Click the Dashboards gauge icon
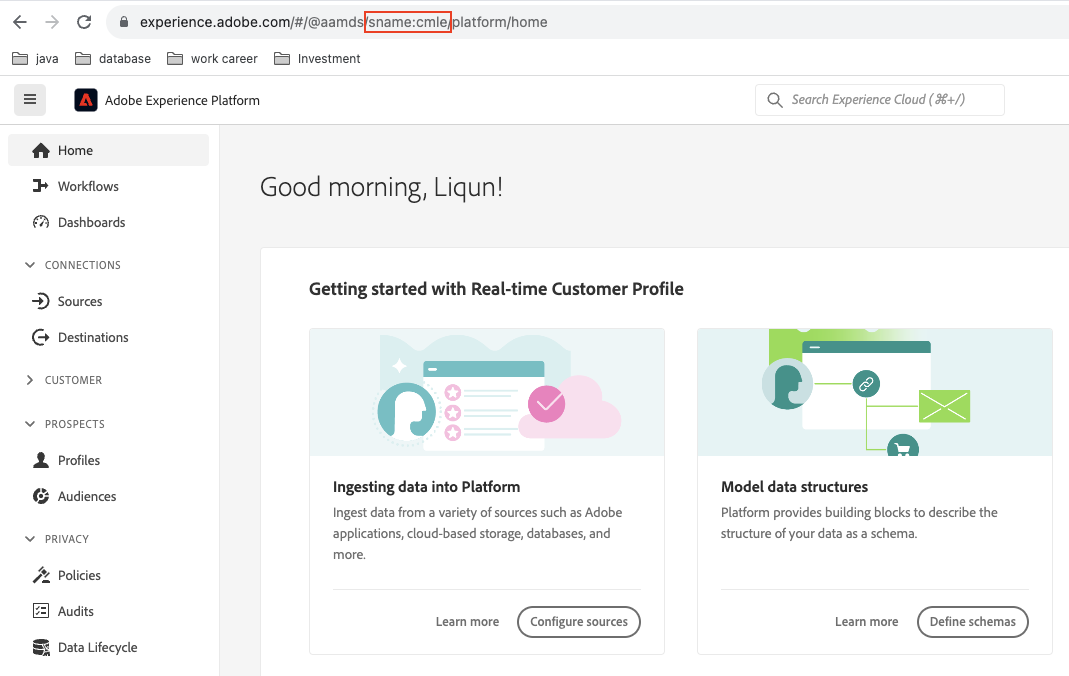The width and height of the screenshot is (1069, 676). click(x=41, y=222)
